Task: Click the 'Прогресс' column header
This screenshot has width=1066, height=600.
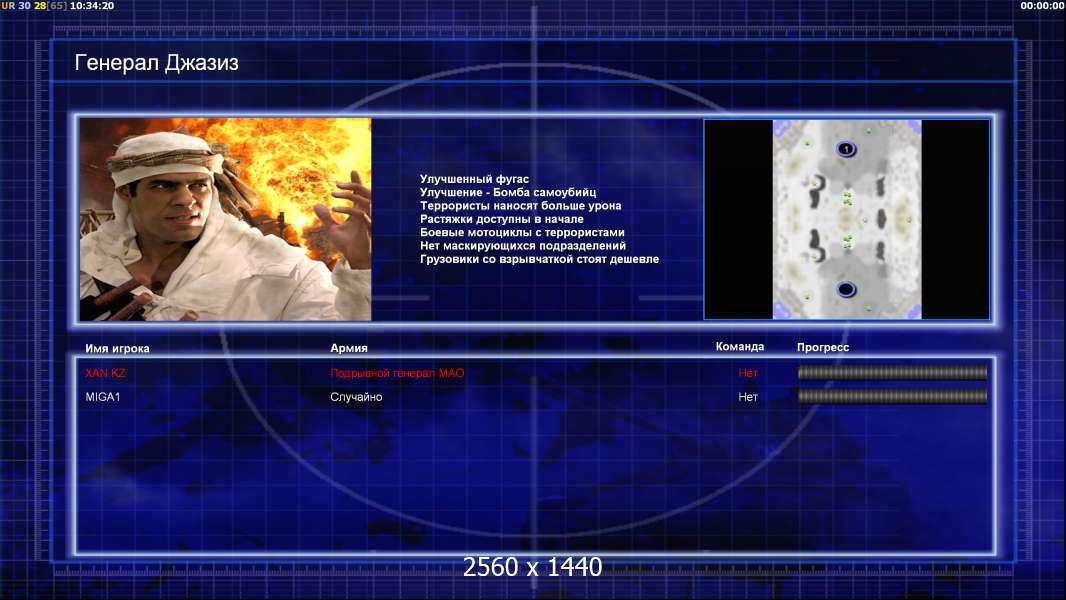Action: (823, 347)
